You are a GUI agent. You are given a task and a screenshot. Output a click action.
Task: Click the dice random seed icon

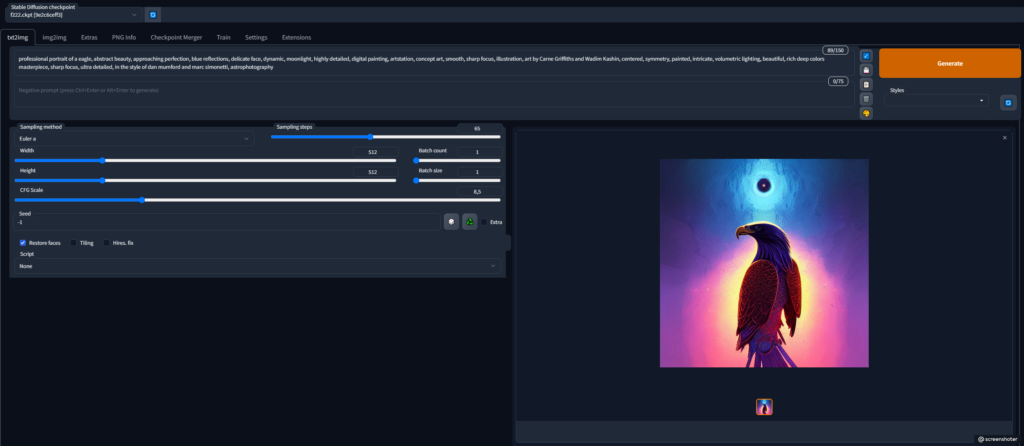[451, 221]
